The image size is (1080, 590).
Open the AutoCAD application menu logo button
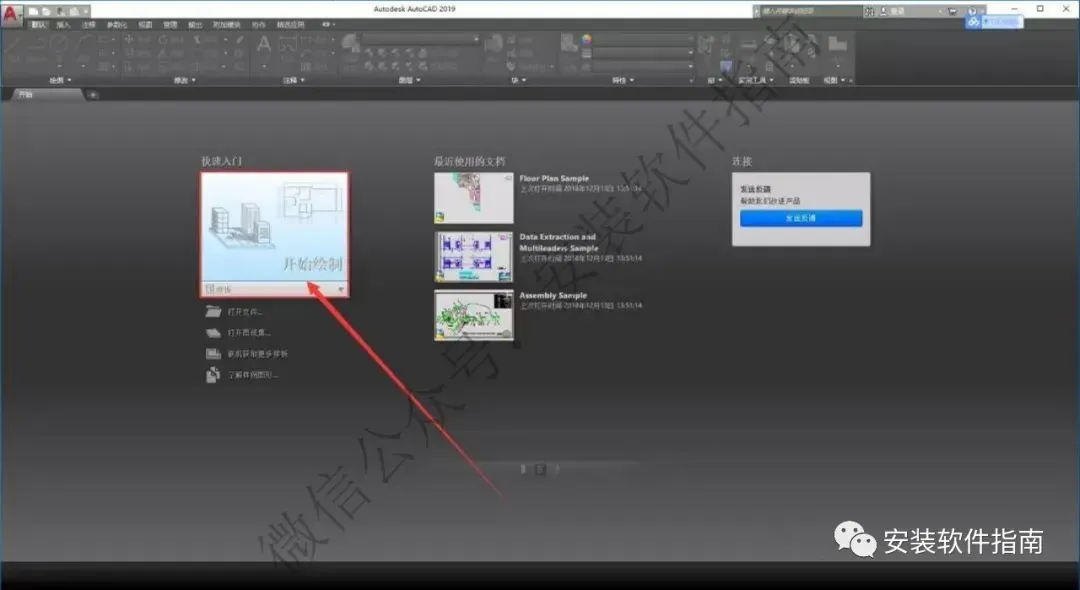[x=11, y=14]
